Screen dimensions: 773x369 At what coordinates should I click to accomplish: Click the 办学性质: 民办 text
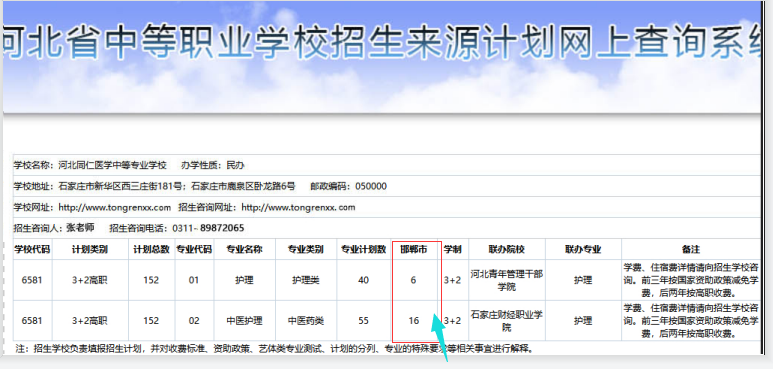212,165
